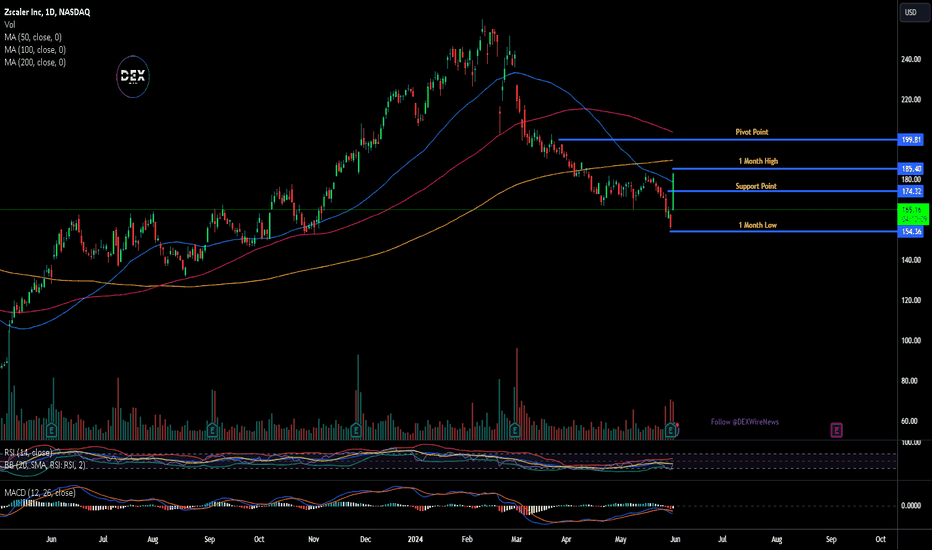
Task: Click the 1 Month Low line label
Action: pos(757,225)
